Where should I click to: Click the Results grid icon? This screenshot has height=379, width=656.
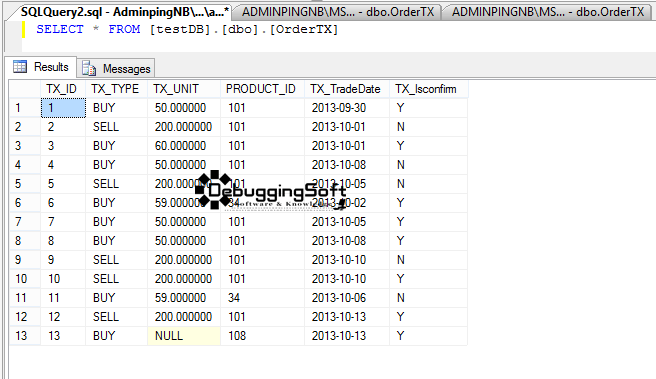click(x=20, y=67)
